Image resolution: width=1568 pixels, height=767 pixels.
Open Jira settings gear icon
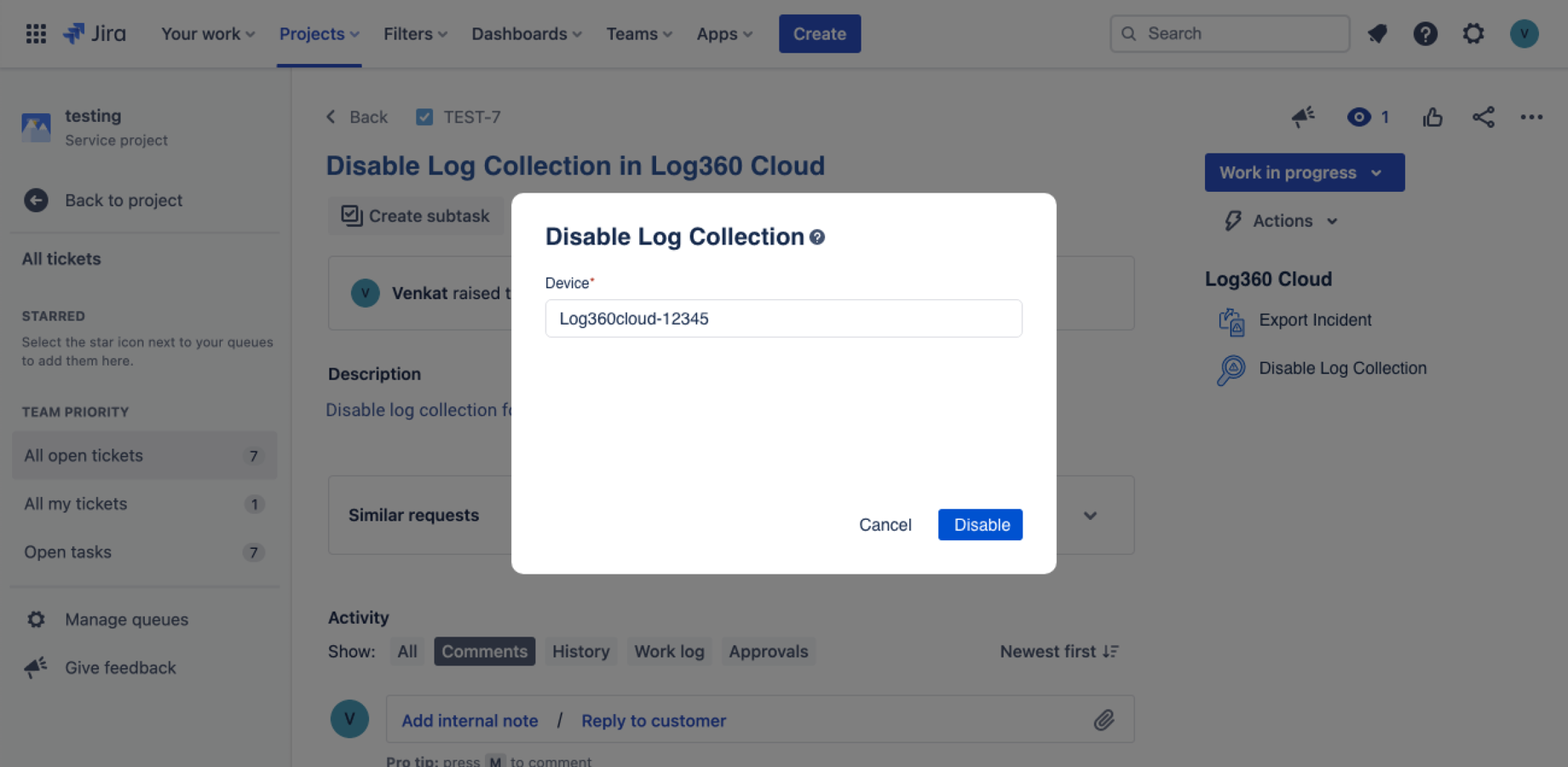[1473, 33]
